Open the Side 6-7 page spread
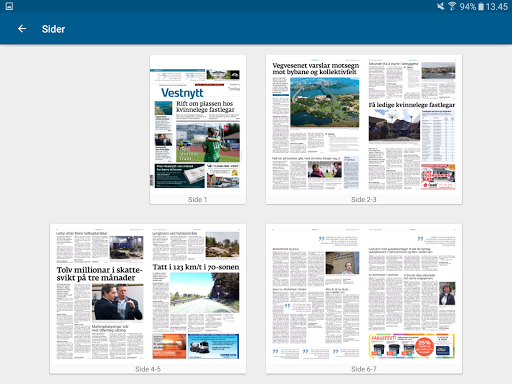 (x=364, y=299)
